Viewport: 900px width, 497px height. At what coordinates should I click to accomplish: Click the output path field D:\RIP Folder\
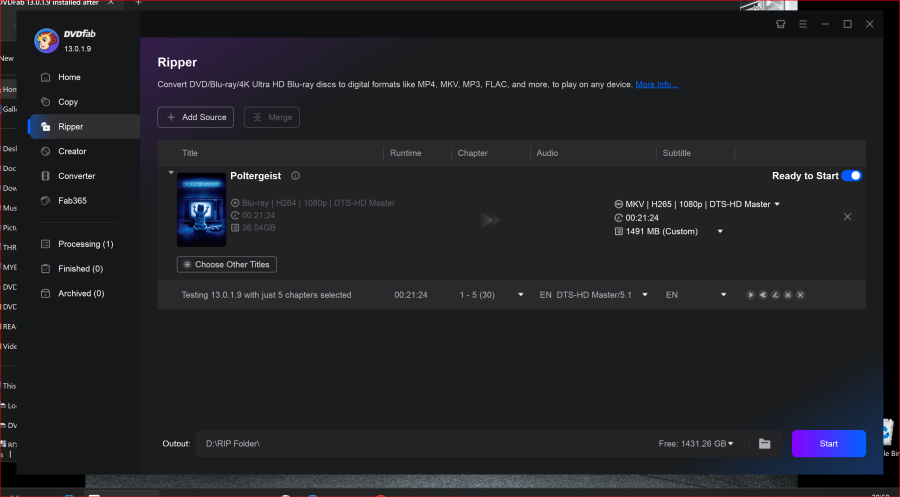point(425,444)
